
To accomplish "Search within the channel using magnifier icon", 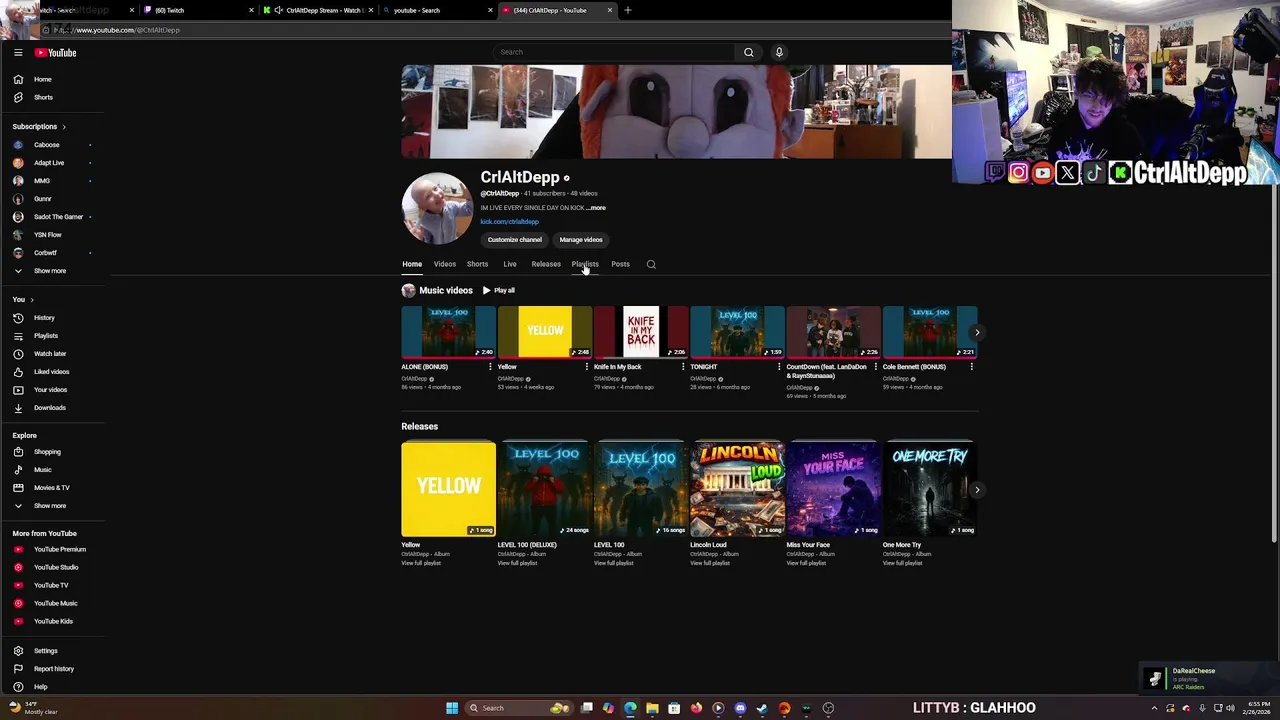I will 651,264.
